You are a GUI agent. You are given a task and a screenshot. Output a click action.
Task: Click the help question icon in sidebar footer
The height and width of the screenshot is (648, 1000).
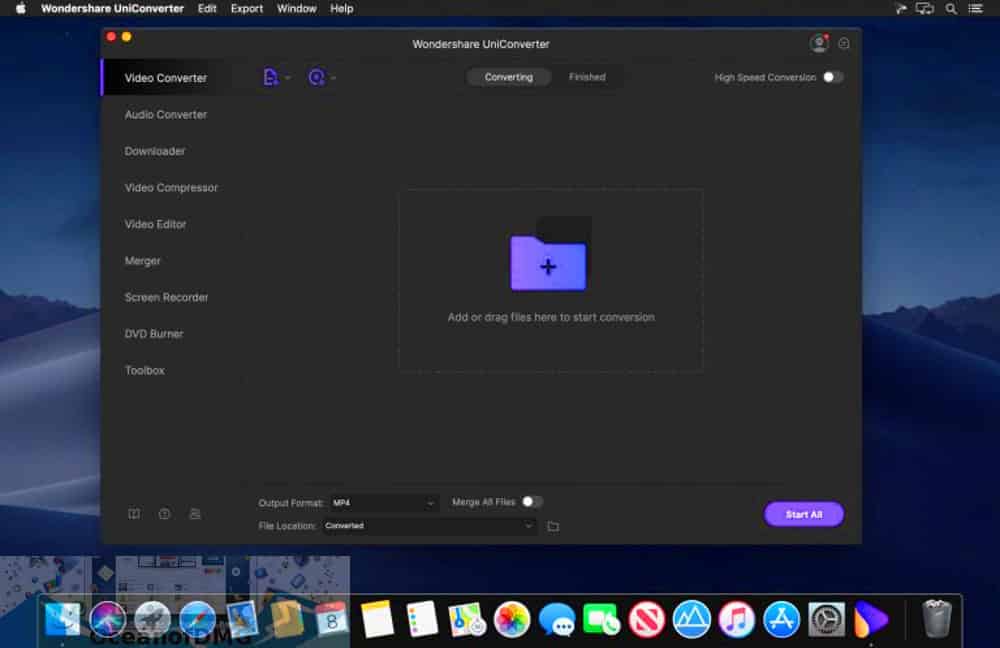[x=165, y=513]
